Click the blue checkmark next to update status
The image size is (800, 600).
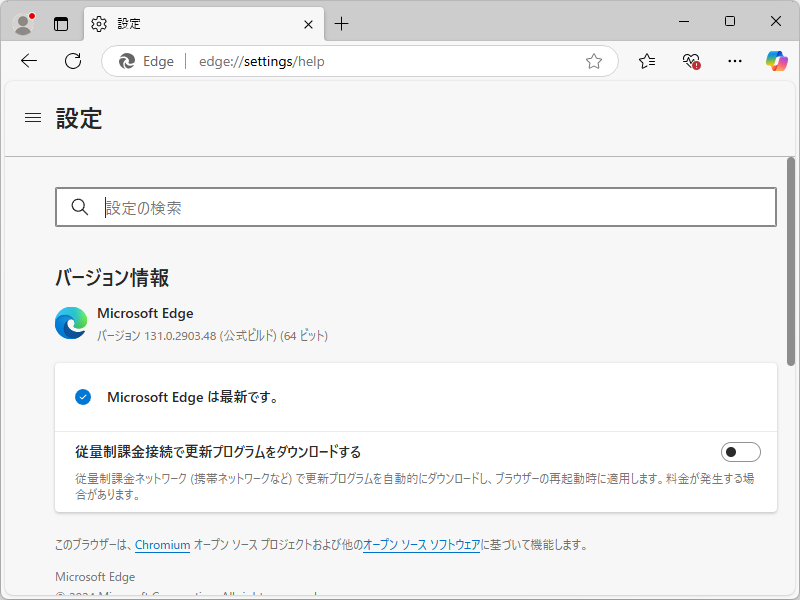tap(83, 397)
